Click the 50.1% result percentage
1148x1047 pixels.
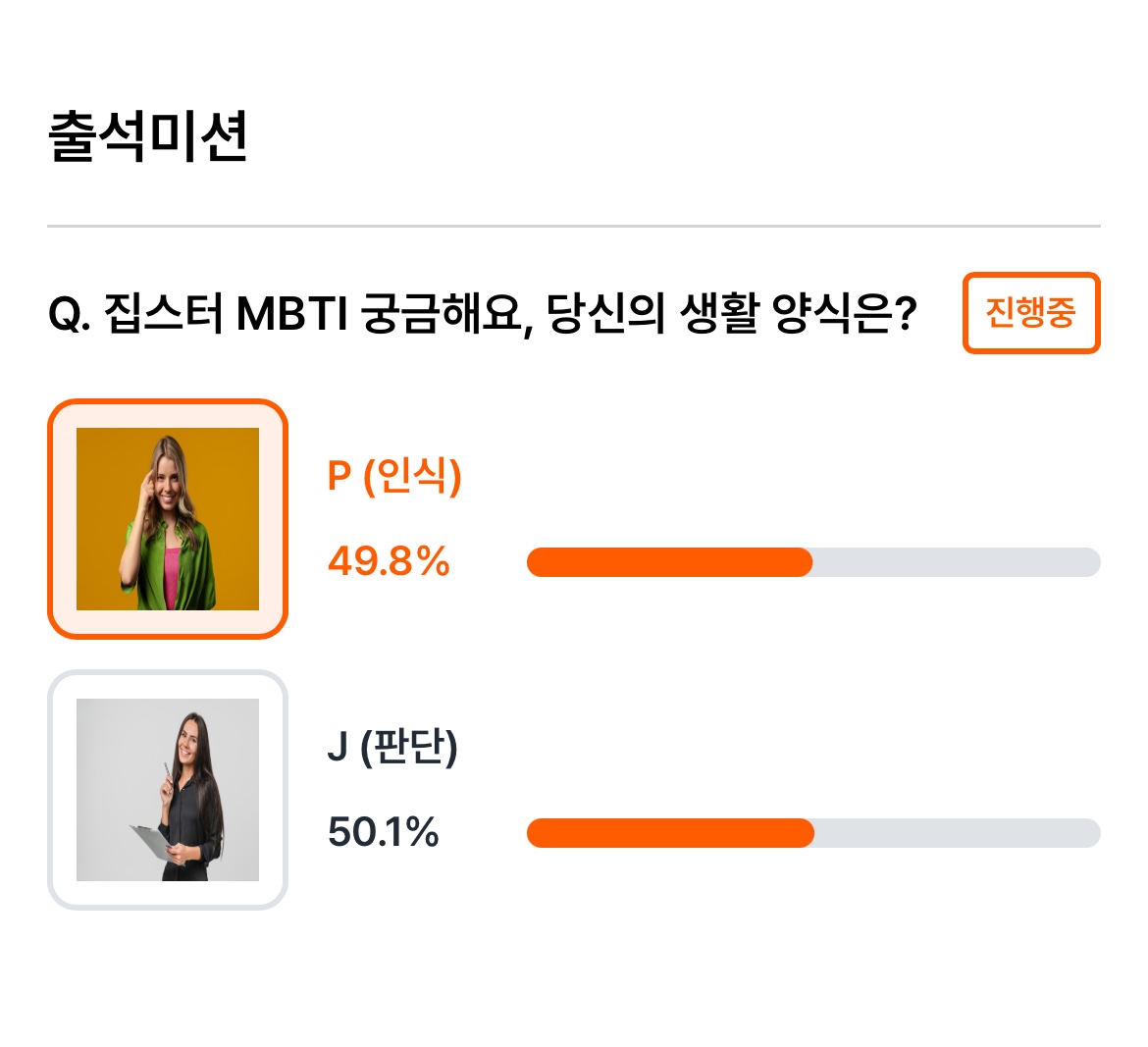coord(383,832)
